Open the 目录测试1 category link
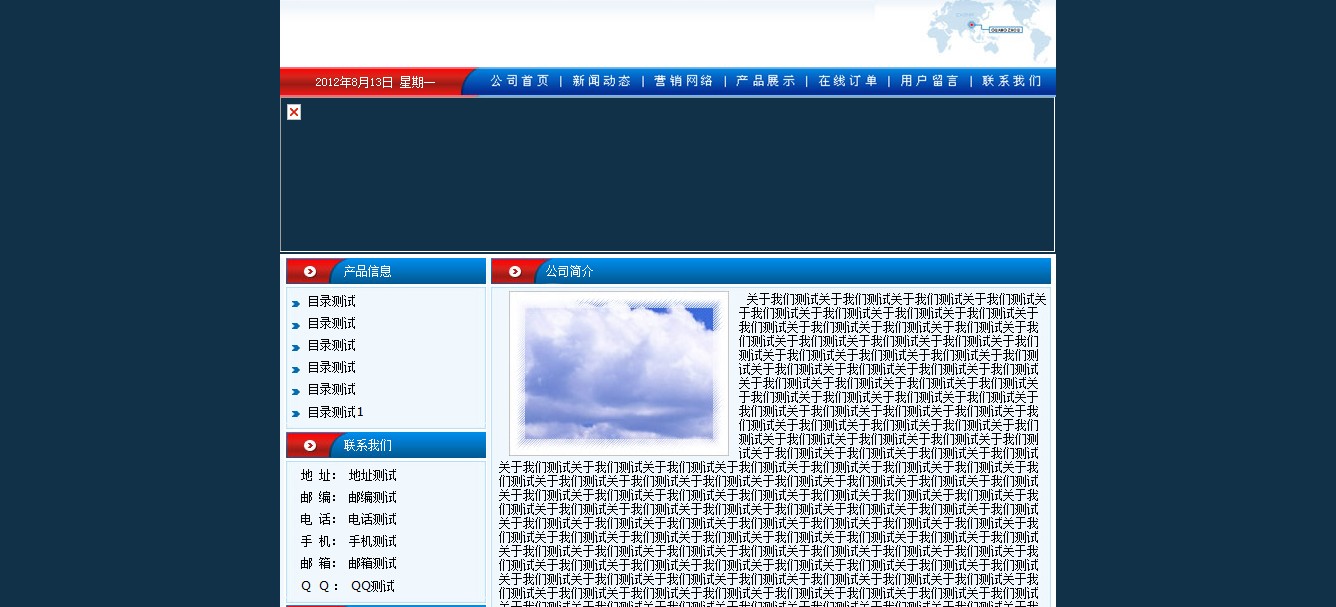The image size is (1336, 607). 336,412
